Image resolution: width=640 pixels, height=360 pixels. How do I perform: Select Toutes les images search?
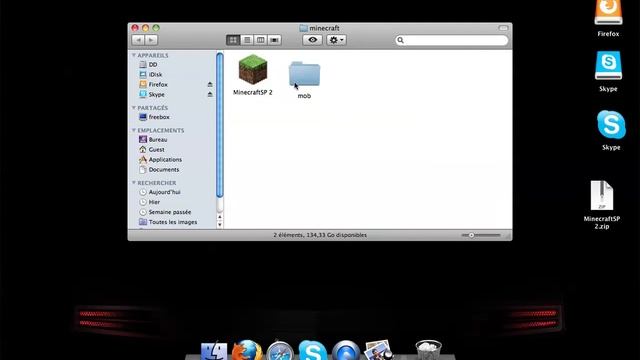(174, 222)
